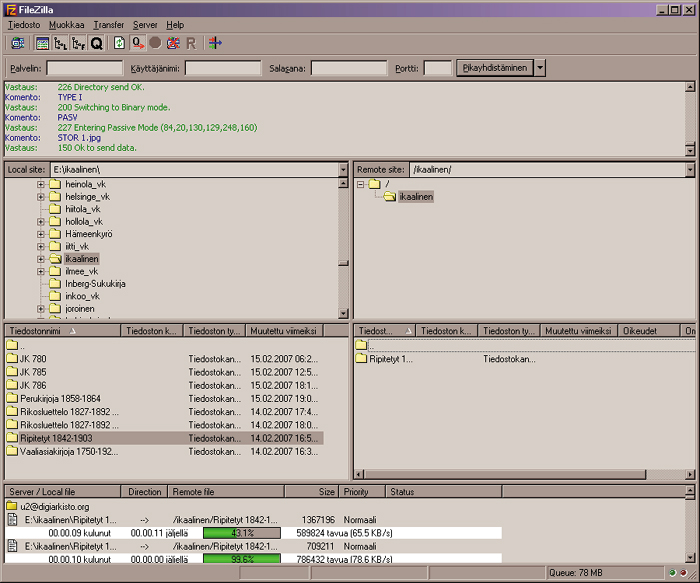Image resolution: width=700 pixels, height=583 pixels.
Task: Expand the helsinge_vk tree node
Action: click(41, 197)
